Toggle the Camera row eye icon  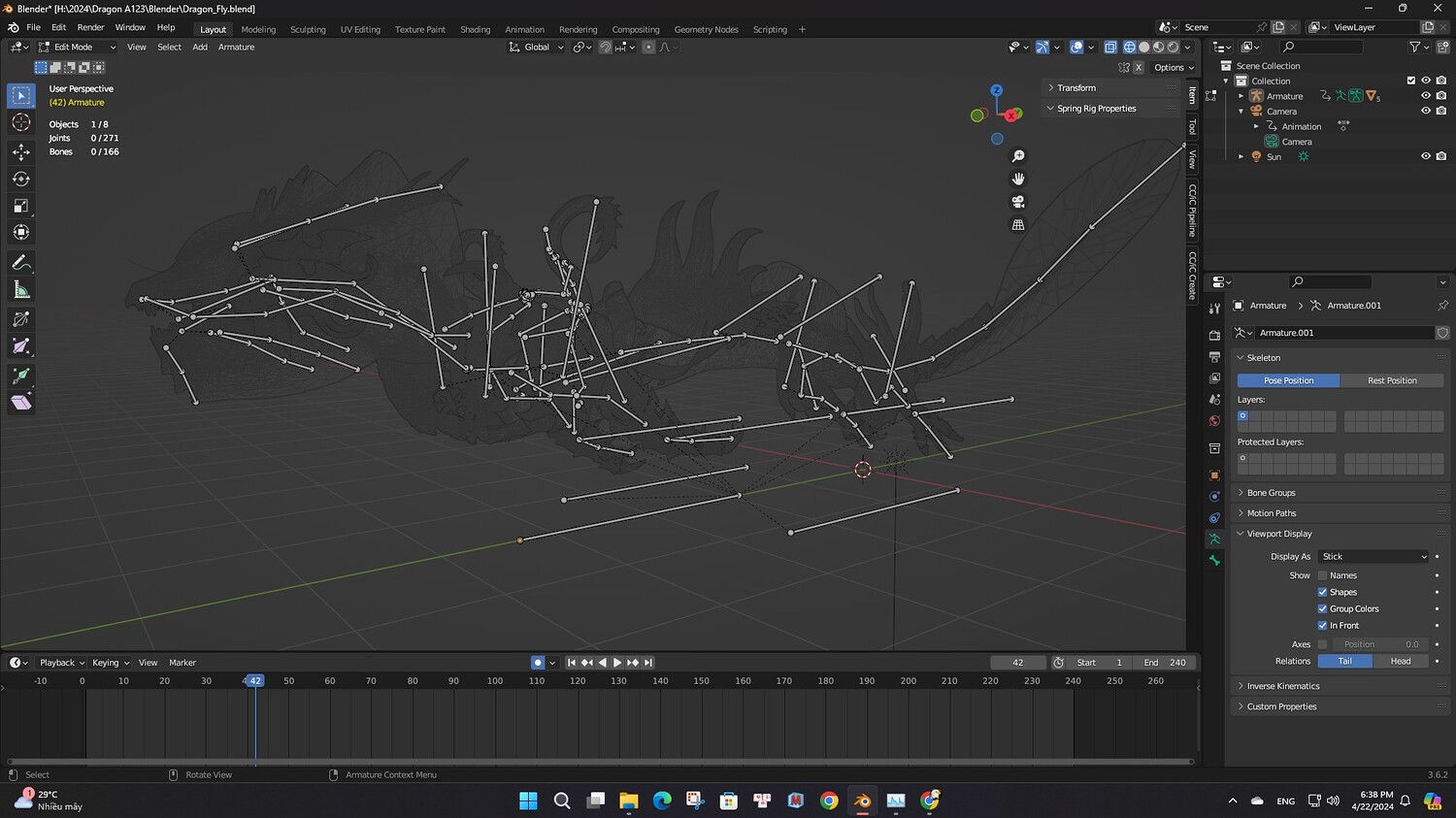click(x=1426, y=111)
